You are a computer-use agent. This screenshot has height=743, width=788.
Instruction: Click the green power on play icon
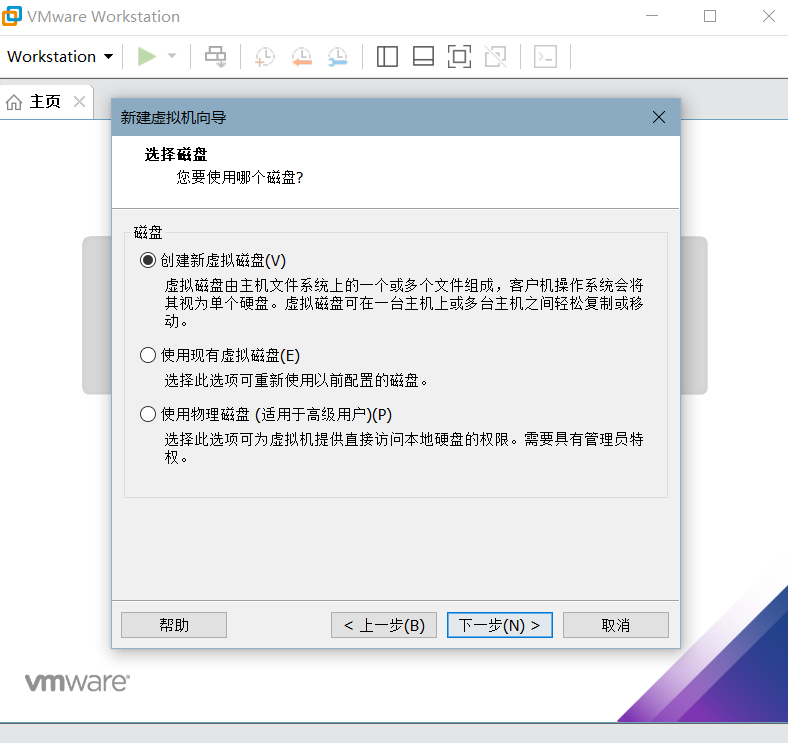(x=147, y=56)
